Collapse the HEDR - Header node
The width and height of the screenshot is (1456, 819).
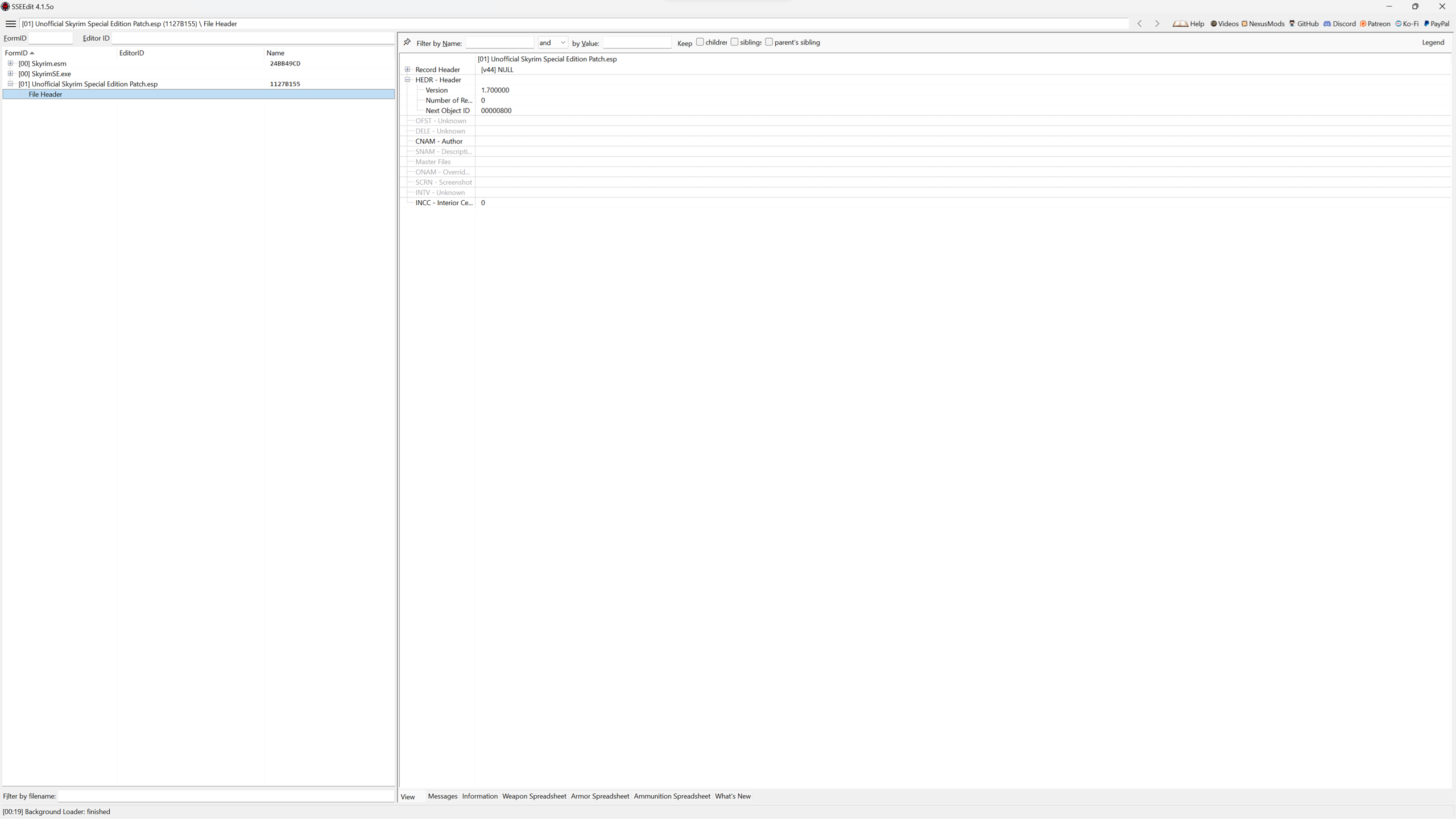407,80
